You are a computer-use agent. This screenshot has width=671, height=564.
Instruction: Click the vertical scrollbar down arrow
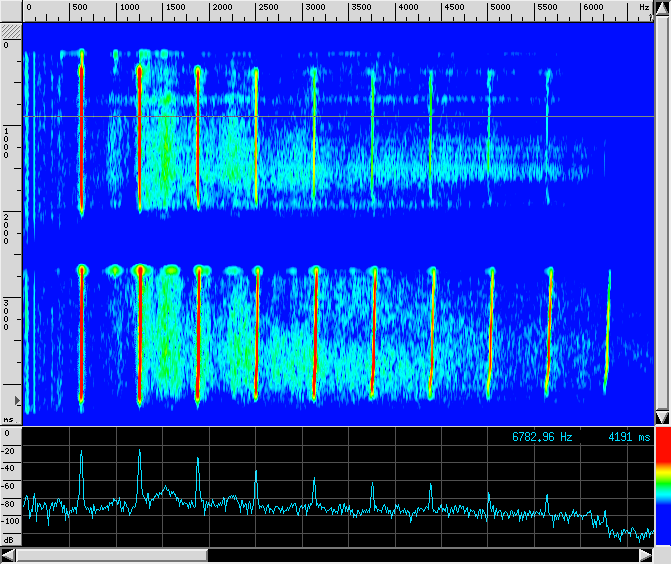(x=661, y=416)
